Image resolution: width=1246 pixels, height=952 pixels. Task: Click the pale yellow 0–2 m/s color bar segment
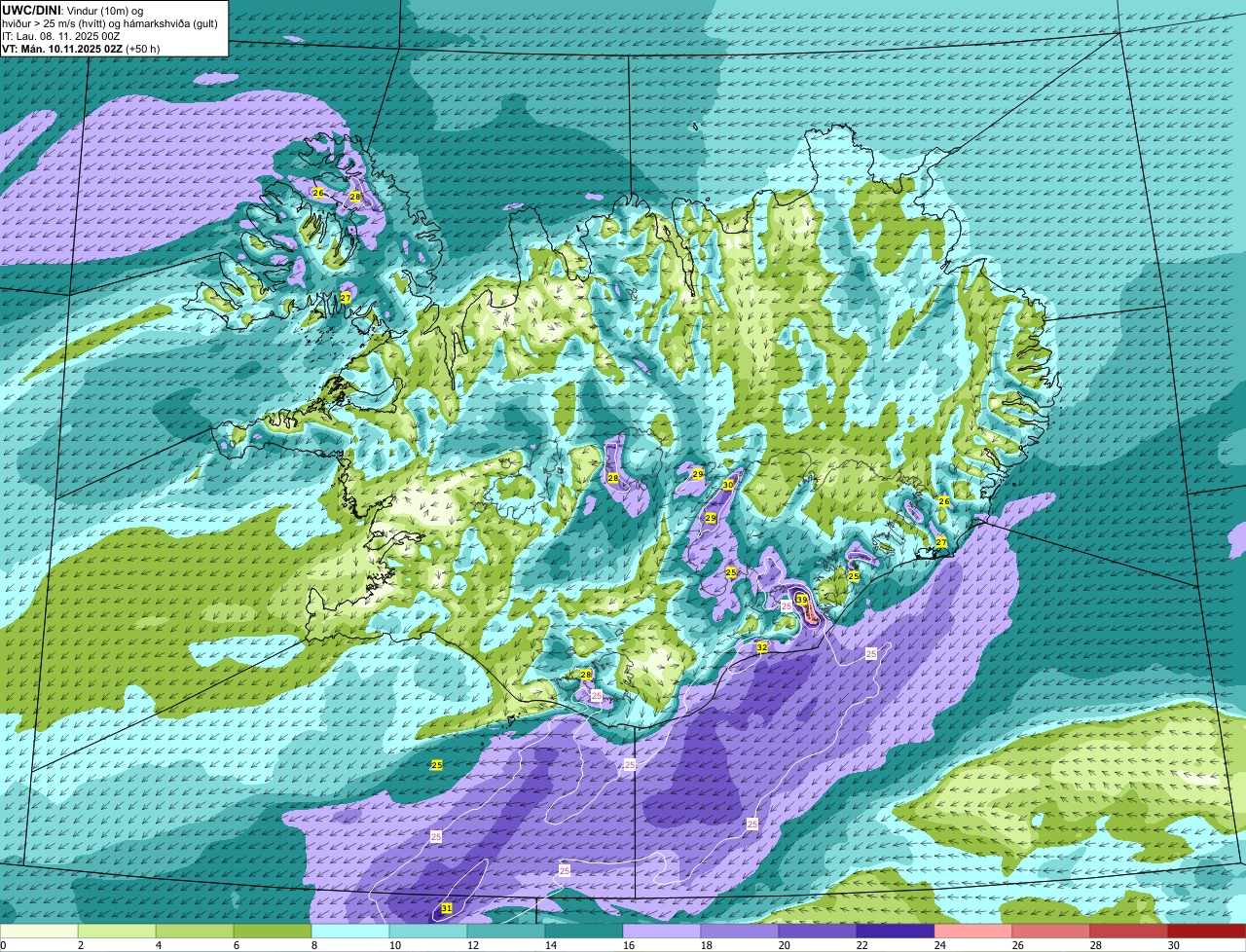pyautogui.click(x=39, y=931)
